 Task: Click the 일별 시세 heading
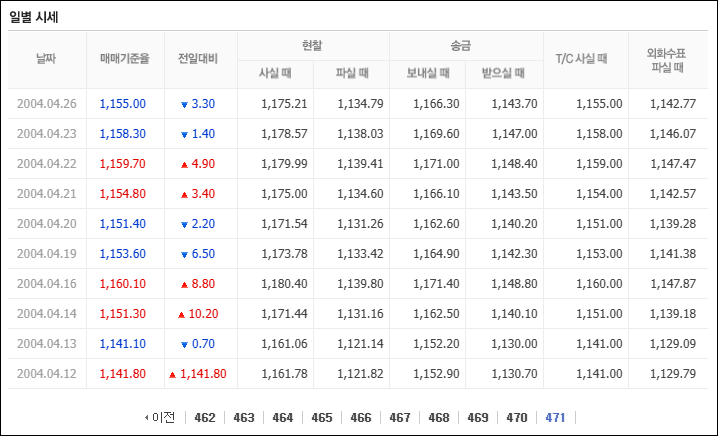33,17
